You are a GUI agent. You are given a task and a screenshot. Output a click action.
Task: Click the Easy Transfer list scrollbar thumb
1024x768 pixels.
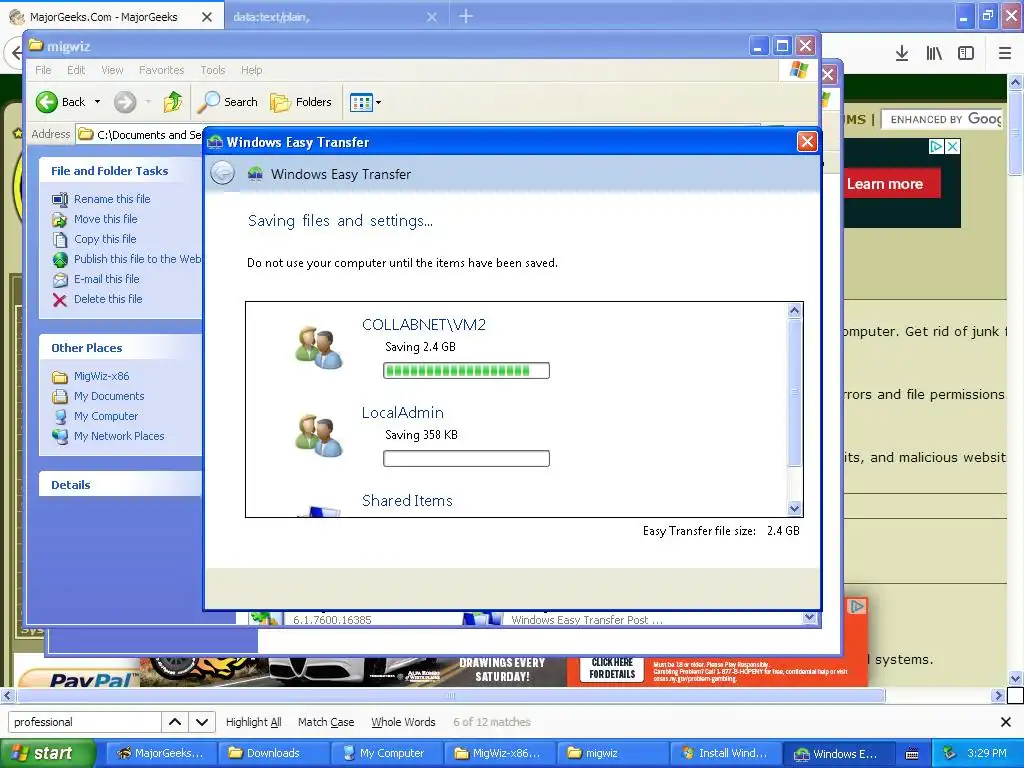coord(794,392)
